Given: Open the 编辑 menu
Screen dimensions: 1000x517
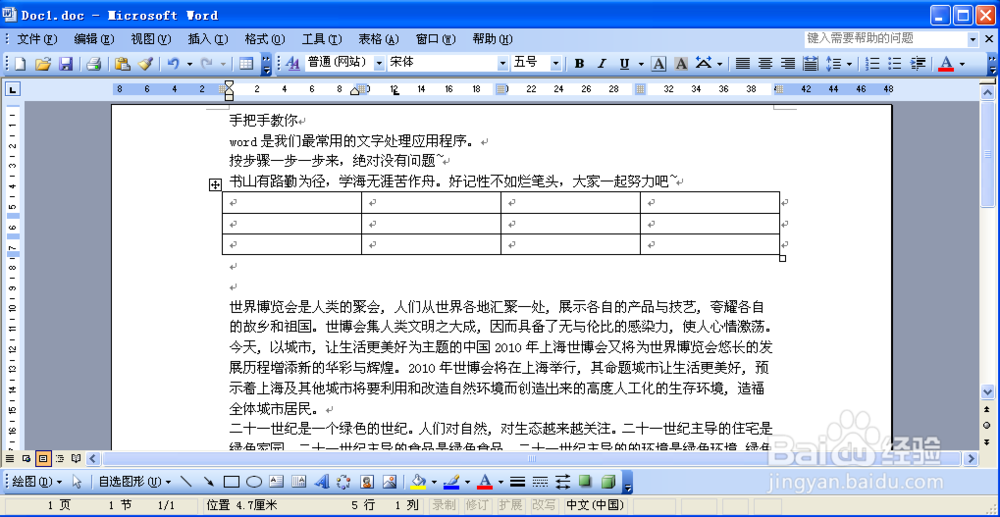Looking at the screenshot, I should pos(94,39).
